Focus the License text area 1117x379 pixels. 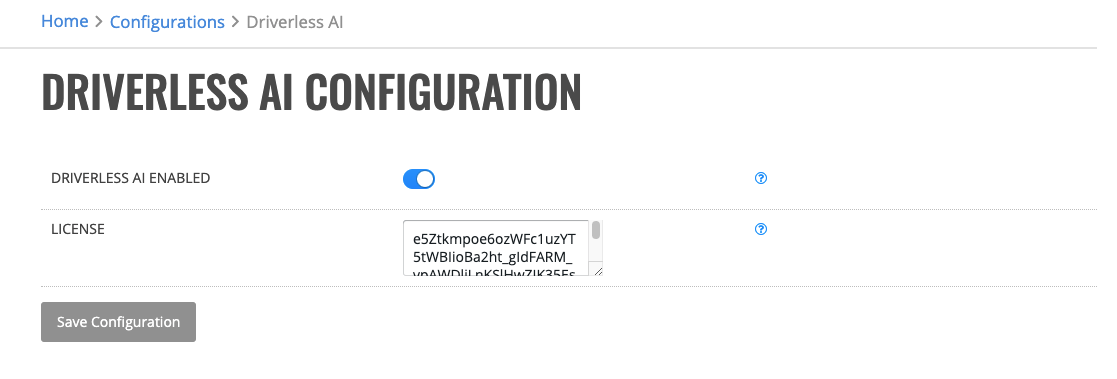(x=503, y=248)
